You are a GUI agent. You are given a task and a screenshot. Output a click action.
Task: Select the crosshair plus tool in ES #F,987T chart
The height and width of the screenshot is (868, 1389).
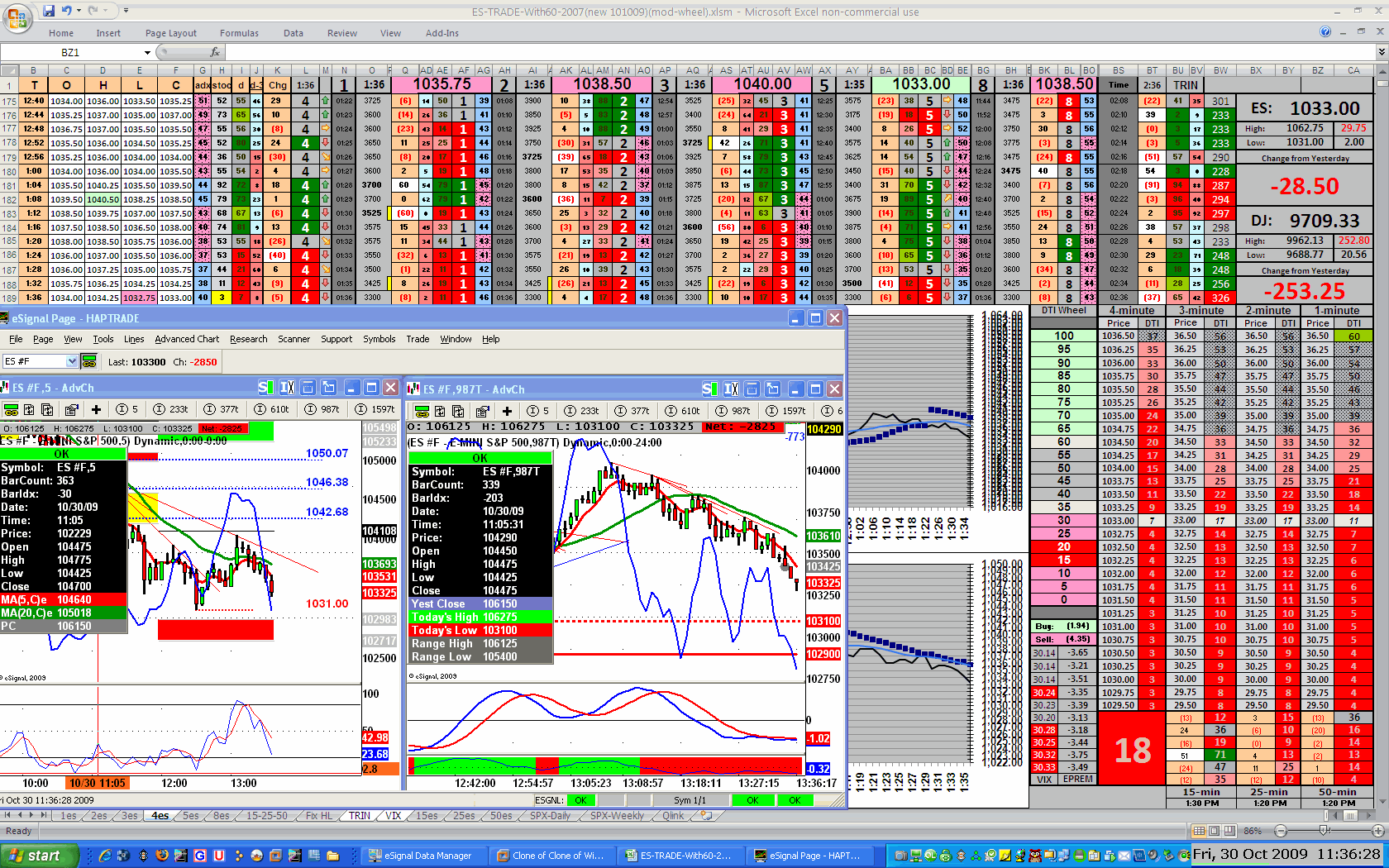[507, 411]
